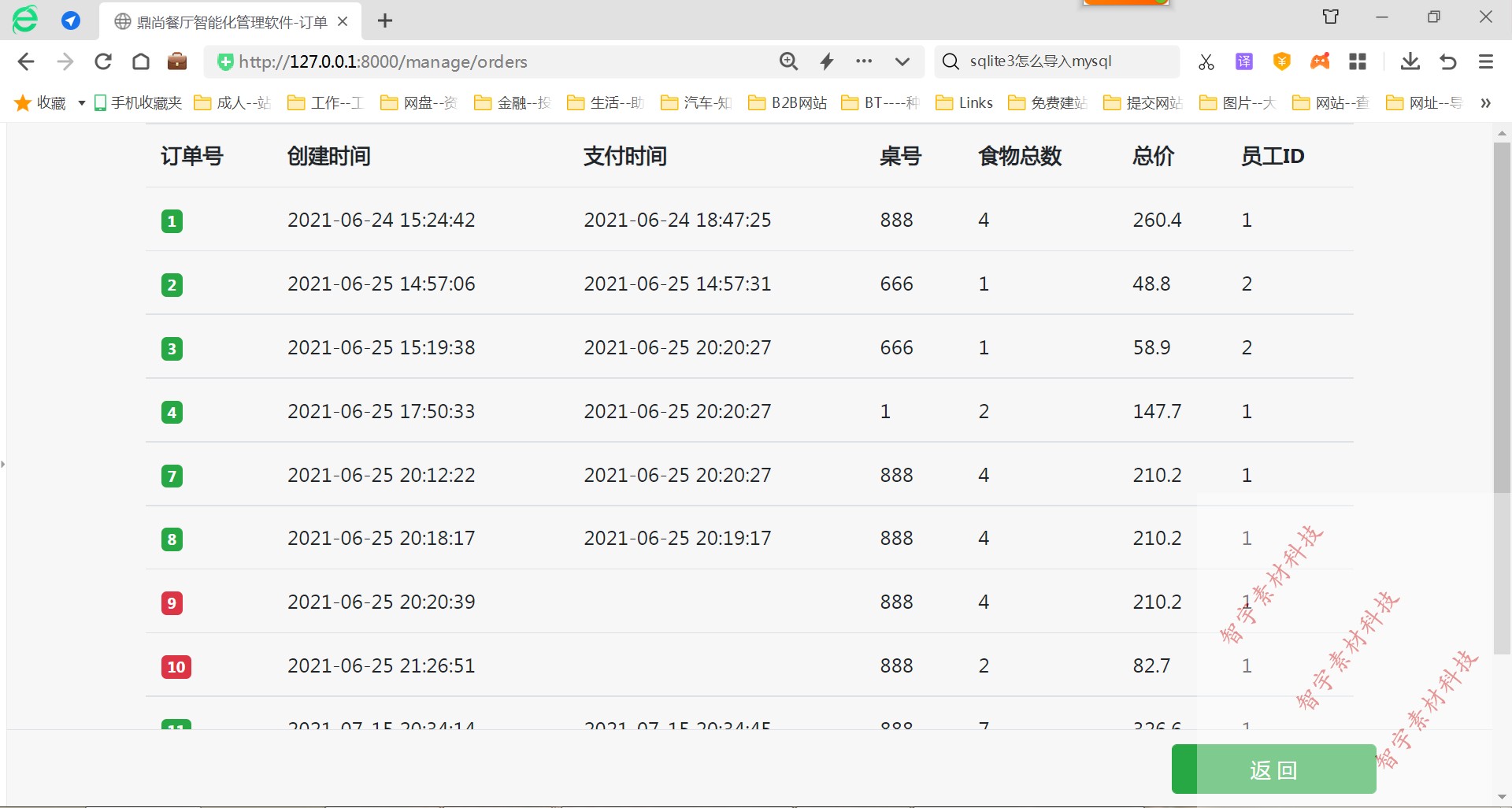Image resolution: width=1512 pixels, height=808 pixels.
Task: Open the Links bookmark folder
Action: pos(964,103)
